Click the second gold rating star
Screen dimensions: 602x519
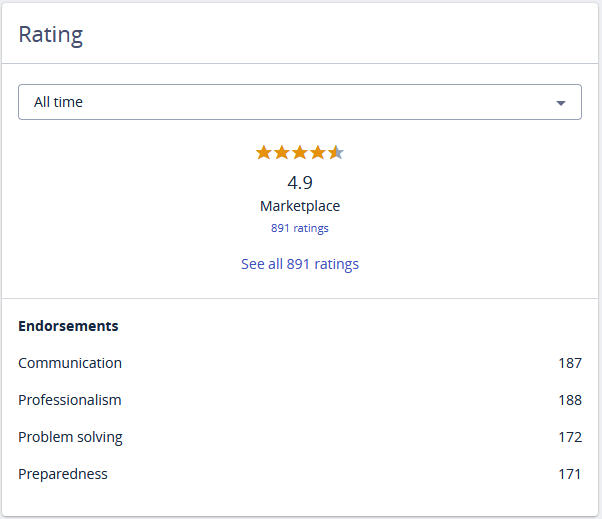tap(282, 153)
